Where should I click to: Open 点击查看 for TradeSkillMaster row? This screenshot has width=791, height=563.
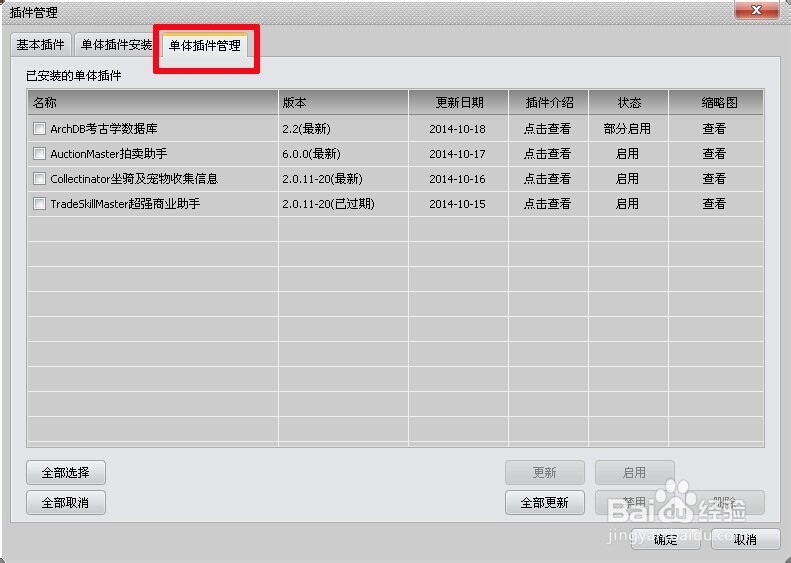coord(547,204)
